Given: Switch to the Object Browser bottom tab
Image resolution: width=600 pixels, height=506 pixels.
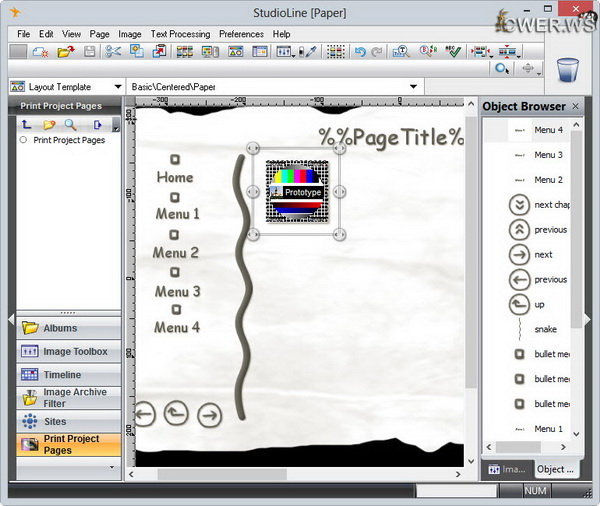Looking at the screenshot, I should pos(557,469).
